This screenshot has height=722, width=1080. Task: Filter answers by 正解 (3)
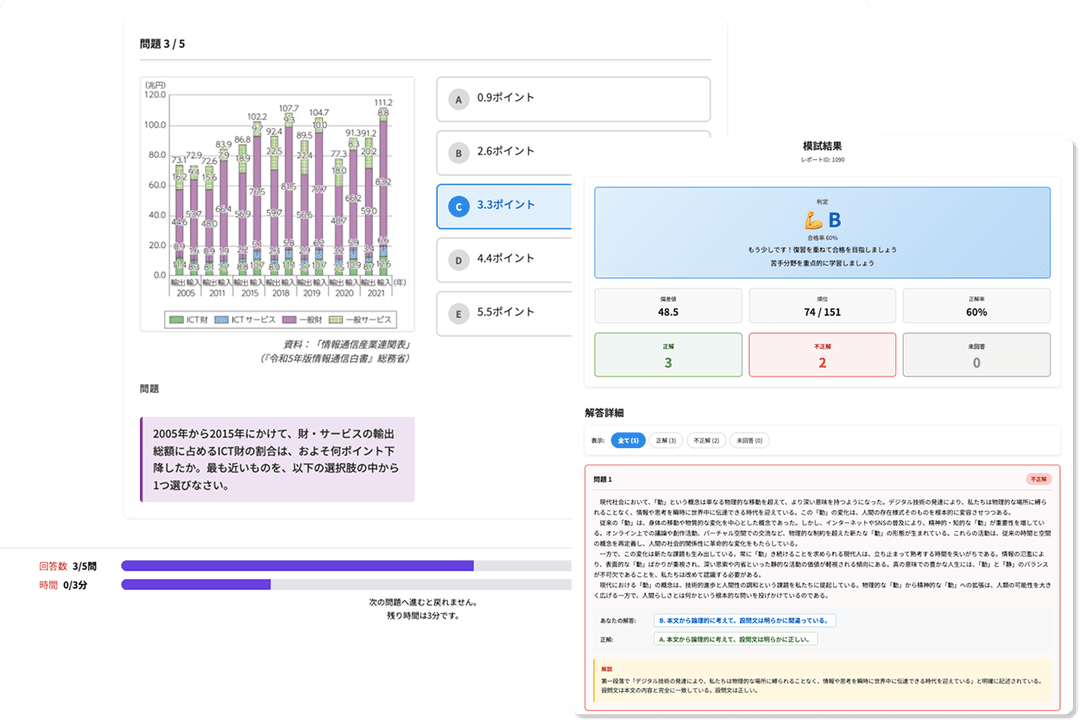point(666,440)
